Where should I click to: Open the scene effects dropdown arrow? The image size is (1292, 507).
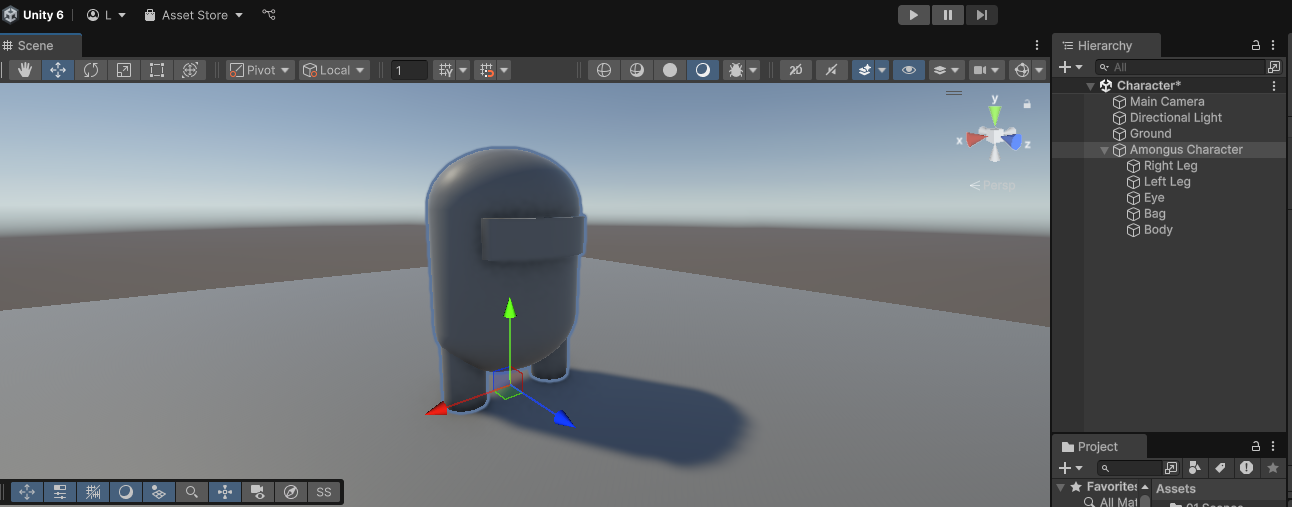coord(882,70)
